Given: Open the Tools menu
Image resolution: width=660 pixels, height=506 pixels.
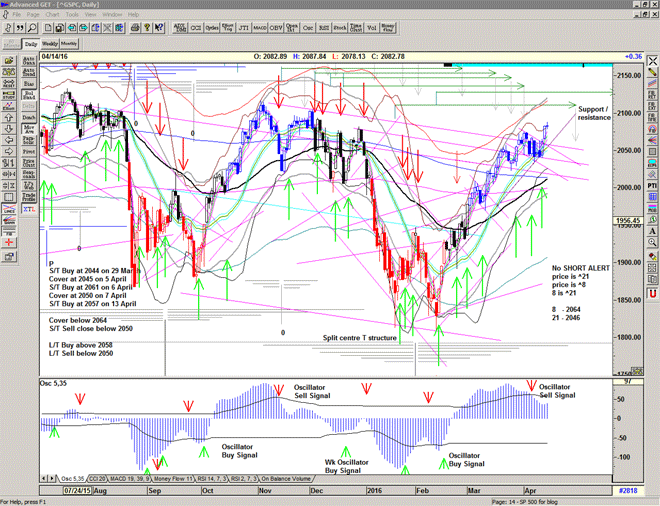Looking at the screenshot, I should tap(75, 15).
